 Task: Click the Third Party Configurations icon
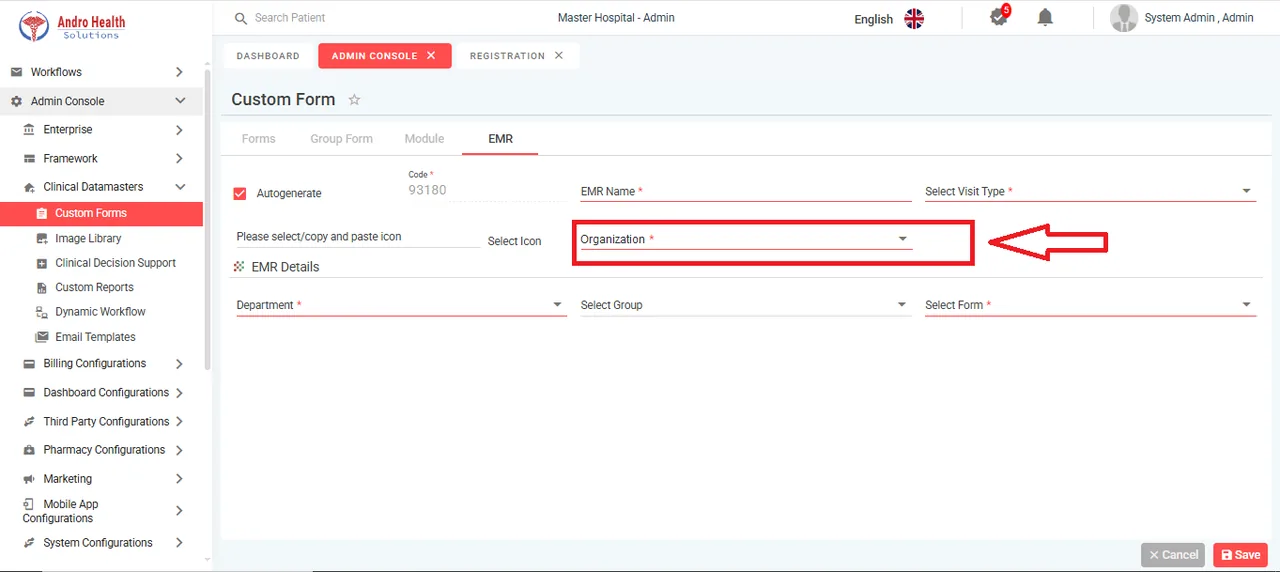pos(29,422)
